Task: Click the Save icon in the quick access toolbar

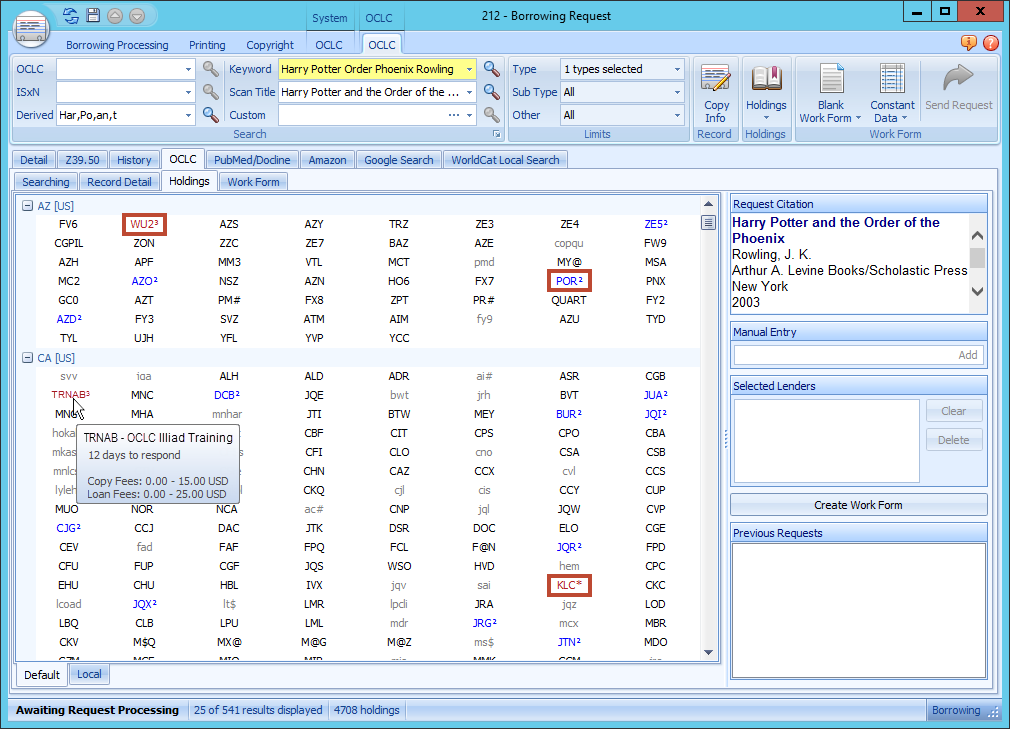Action: click(92, 15)
